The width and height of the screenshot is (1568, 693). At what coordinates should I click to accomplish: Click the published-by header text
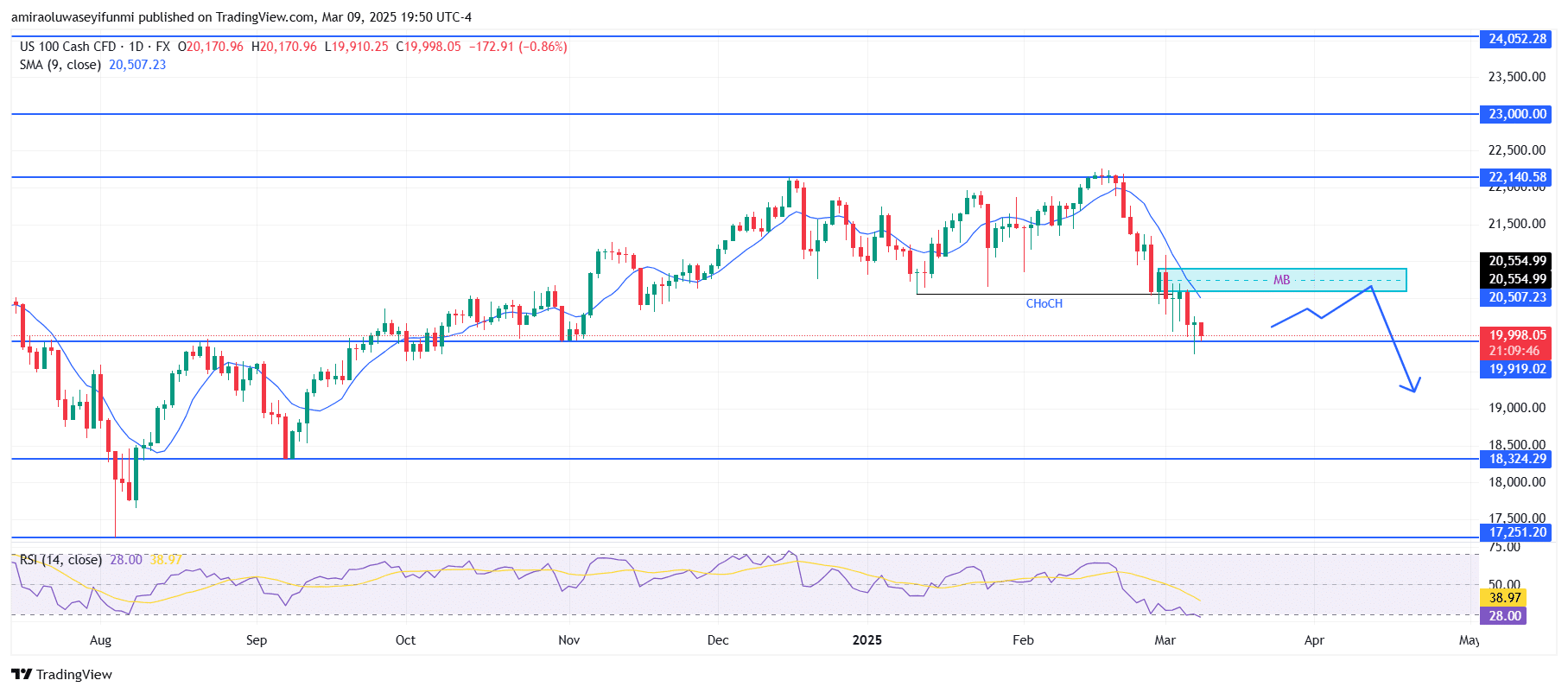click(x=241, y=17)
